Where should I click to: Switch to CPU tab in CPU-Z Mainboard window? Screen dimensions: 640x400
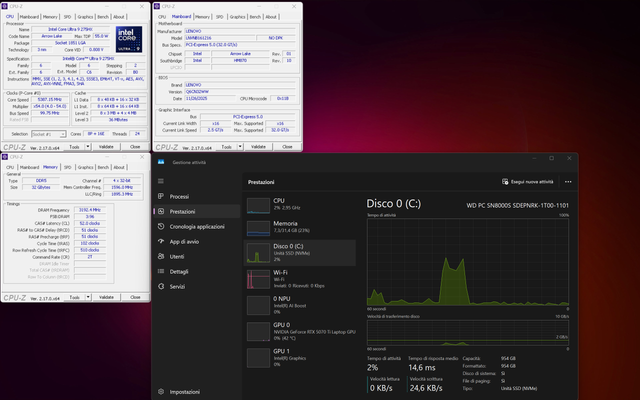coord(162,17)
